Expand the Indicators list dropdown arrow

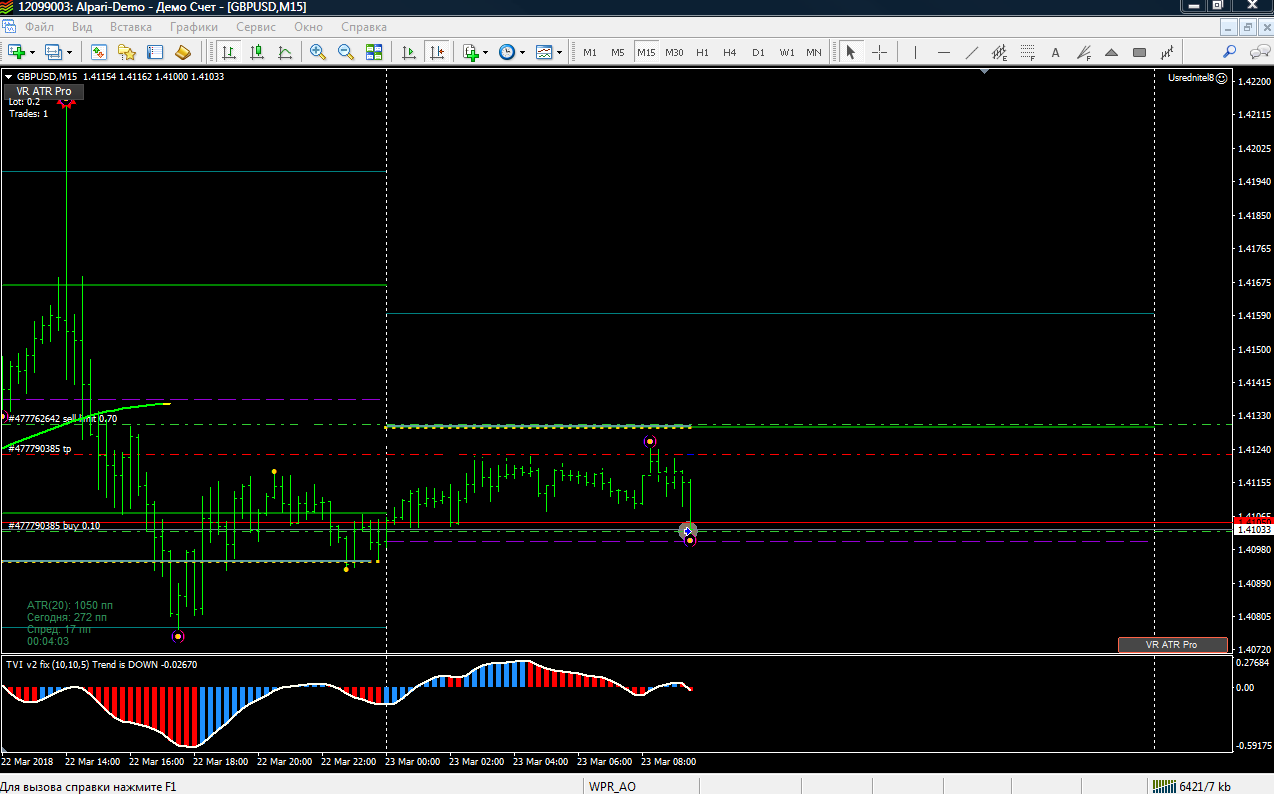[x=486, y=52]
